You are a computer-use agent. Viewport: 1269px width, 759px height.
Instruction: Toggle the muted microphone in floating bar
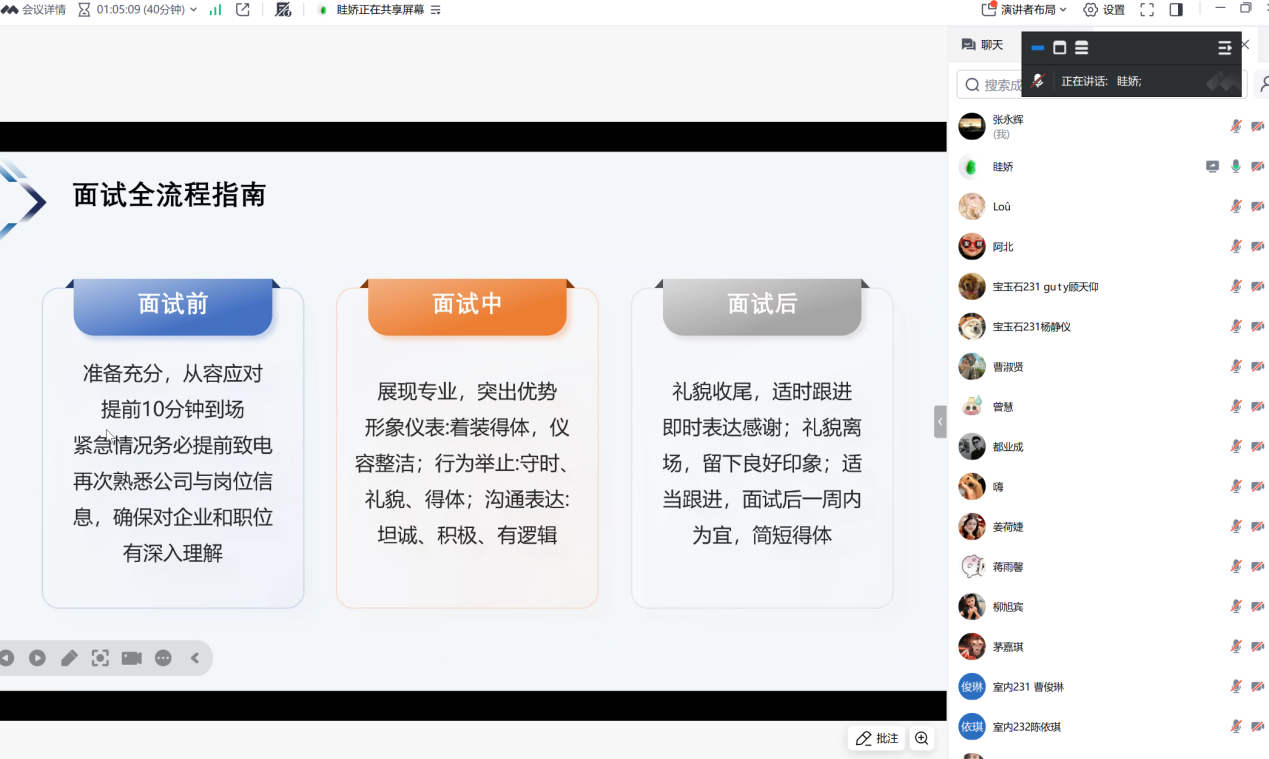coord(1038,81)
